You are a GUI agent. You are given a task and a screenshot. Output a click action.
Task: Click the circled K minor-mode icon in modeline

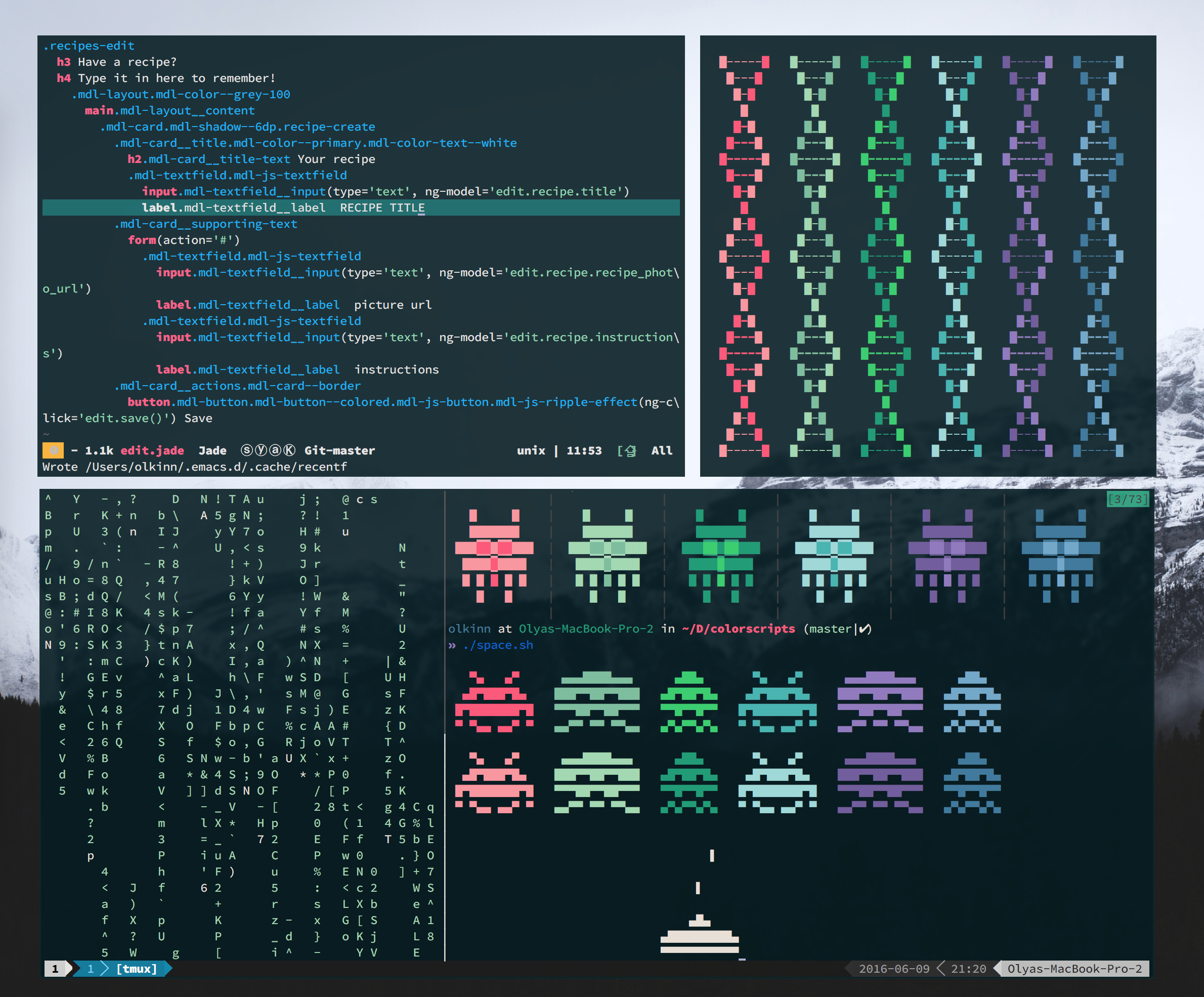[289, 450]
